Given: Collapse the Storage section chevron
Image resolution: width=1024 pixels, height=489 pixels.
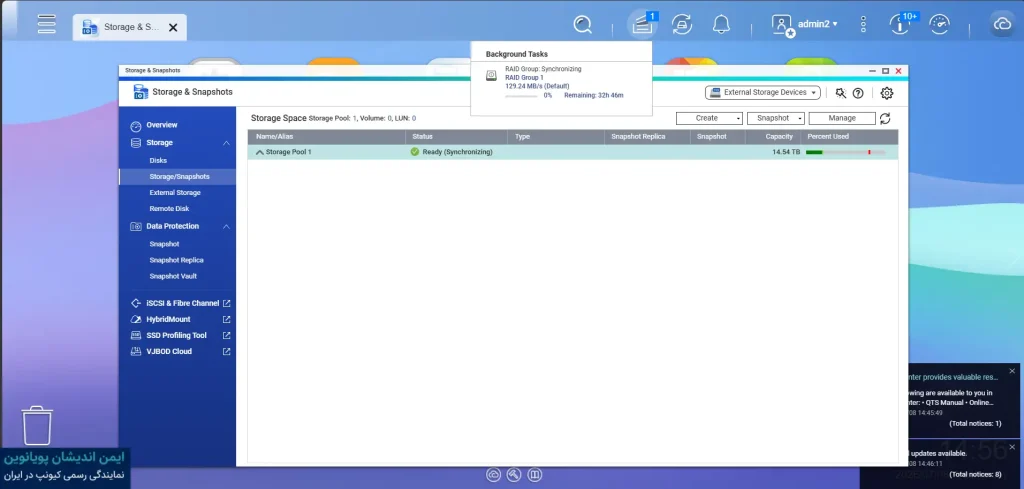Looking at the screenshot, I should [x=227, y=143].
